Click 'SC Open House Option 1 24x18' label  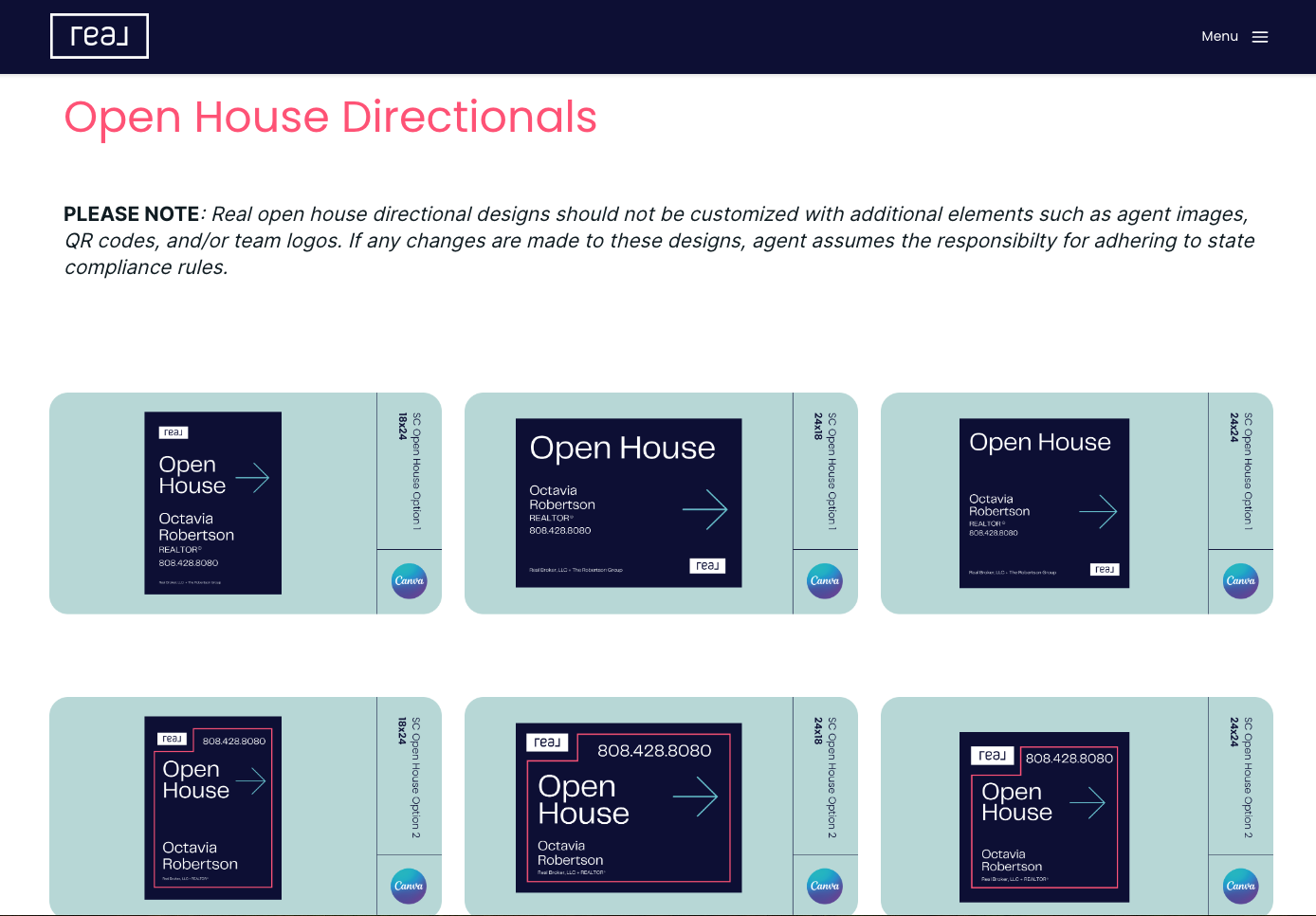pyautogui.click(x=825, y=470)
